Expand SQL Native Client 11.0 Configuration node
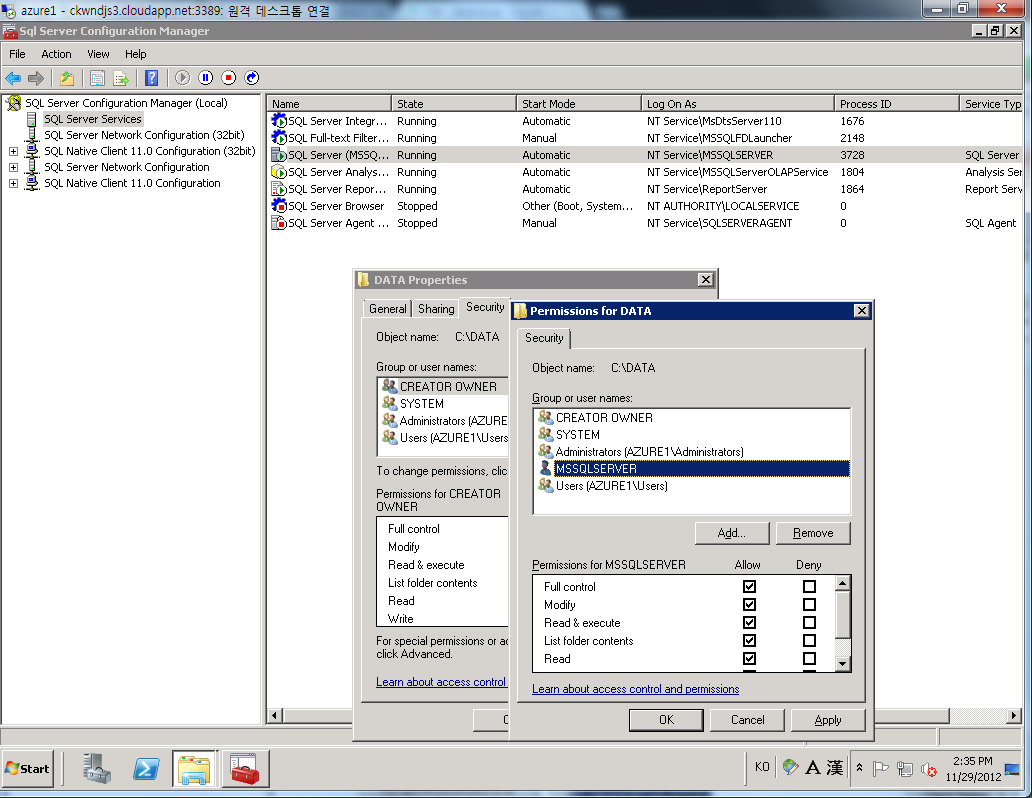 (13, 184)
